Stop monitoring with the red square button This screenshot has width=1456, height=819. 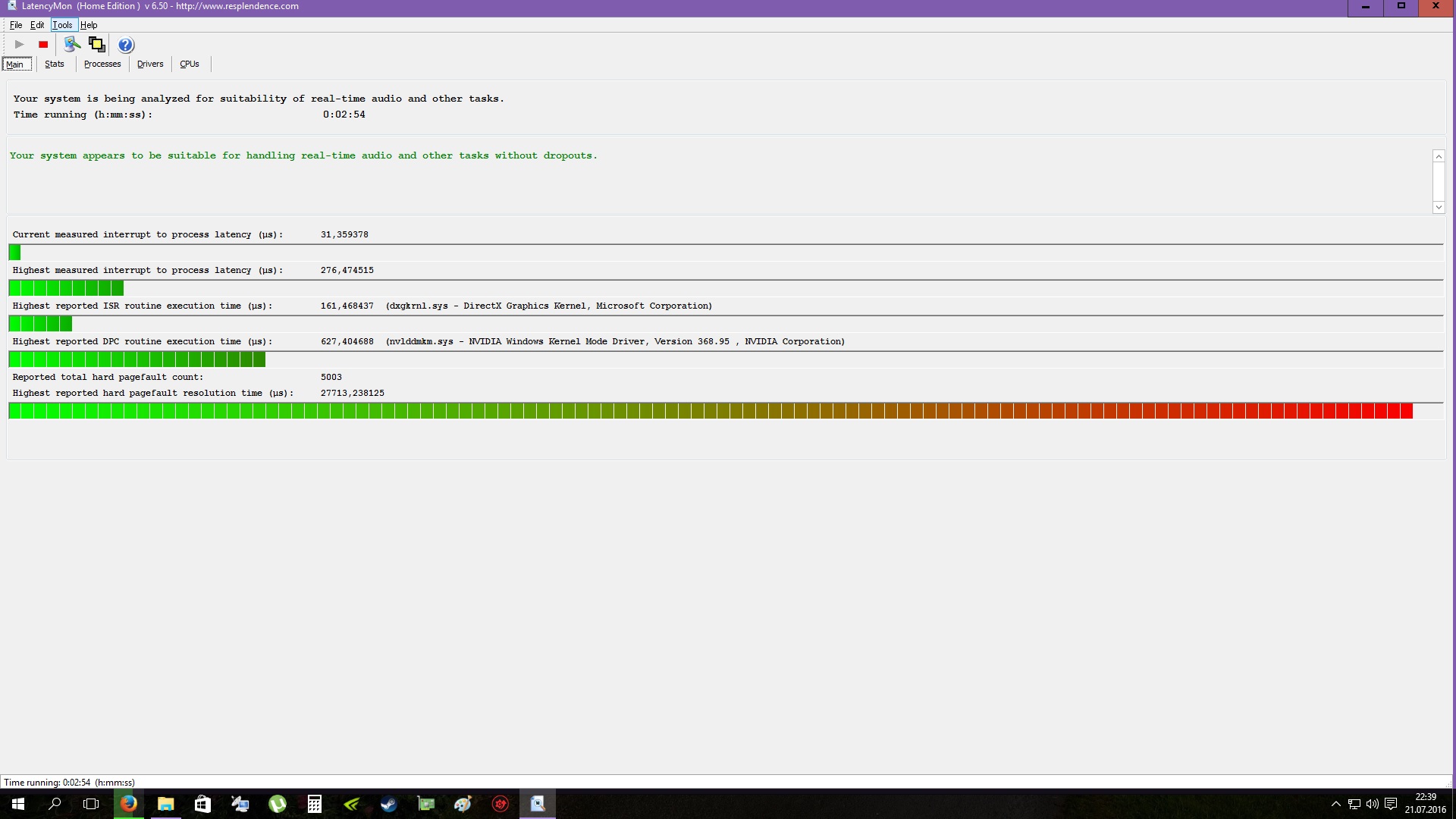pos(43,45)
